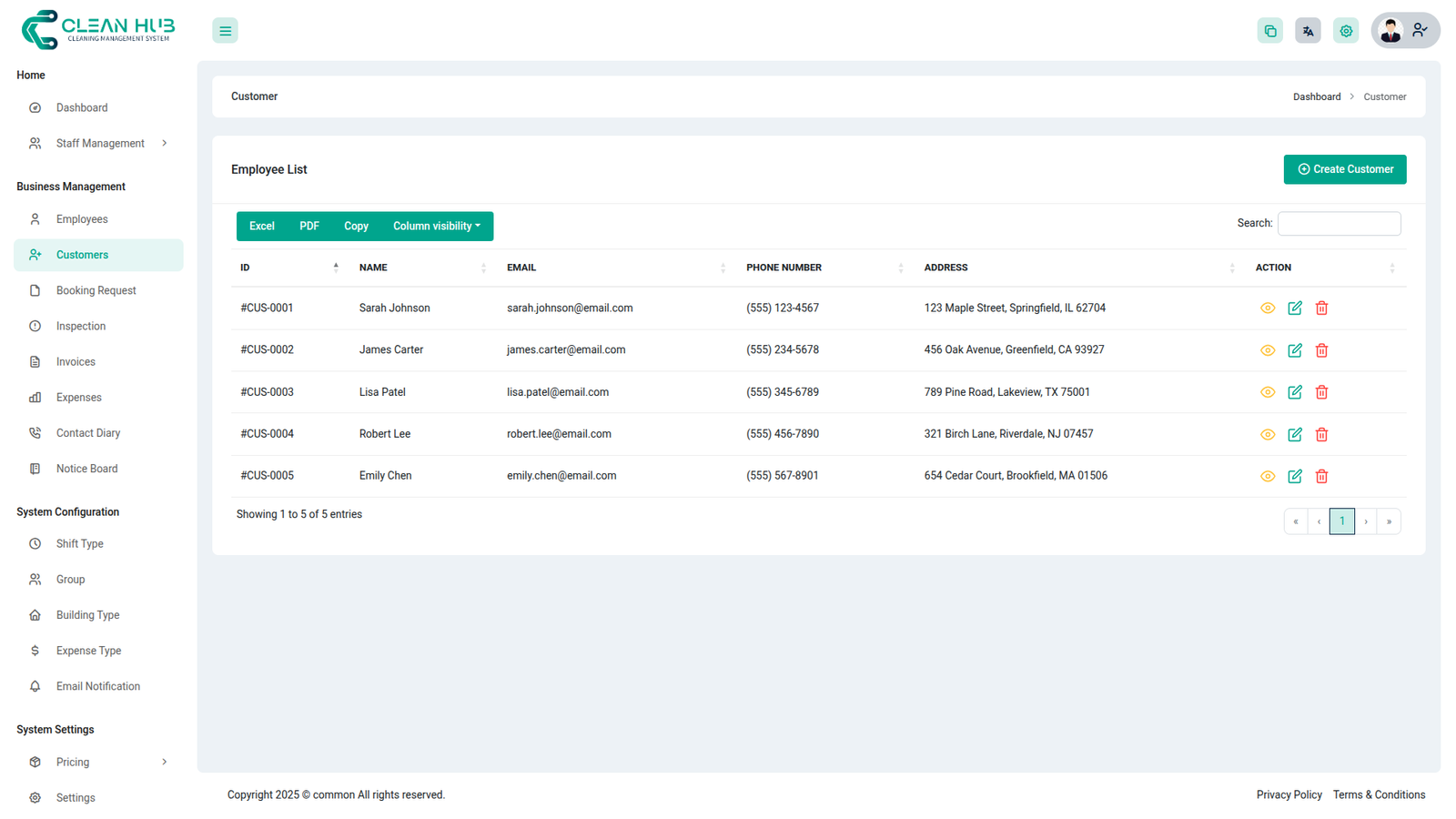
Task: Open Invoices from the sidebar
Action: pos(76,362)
